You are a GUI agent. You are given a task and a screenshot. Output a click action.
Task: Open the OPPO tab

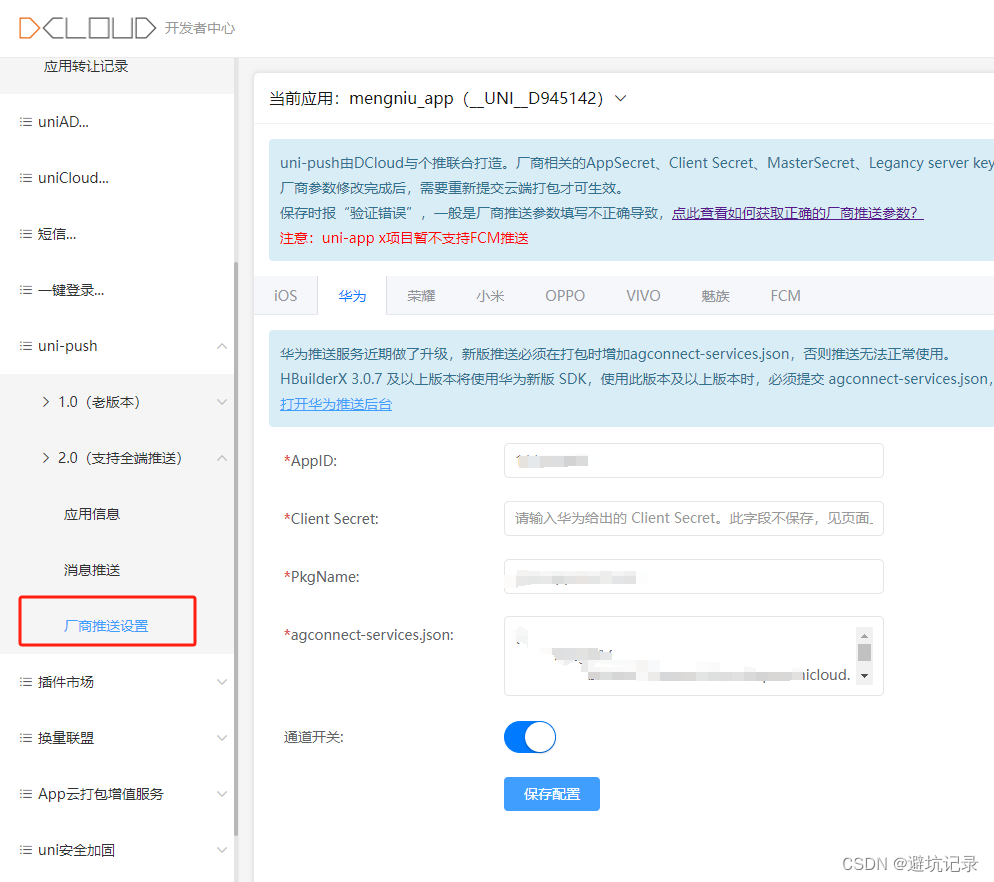565,295
